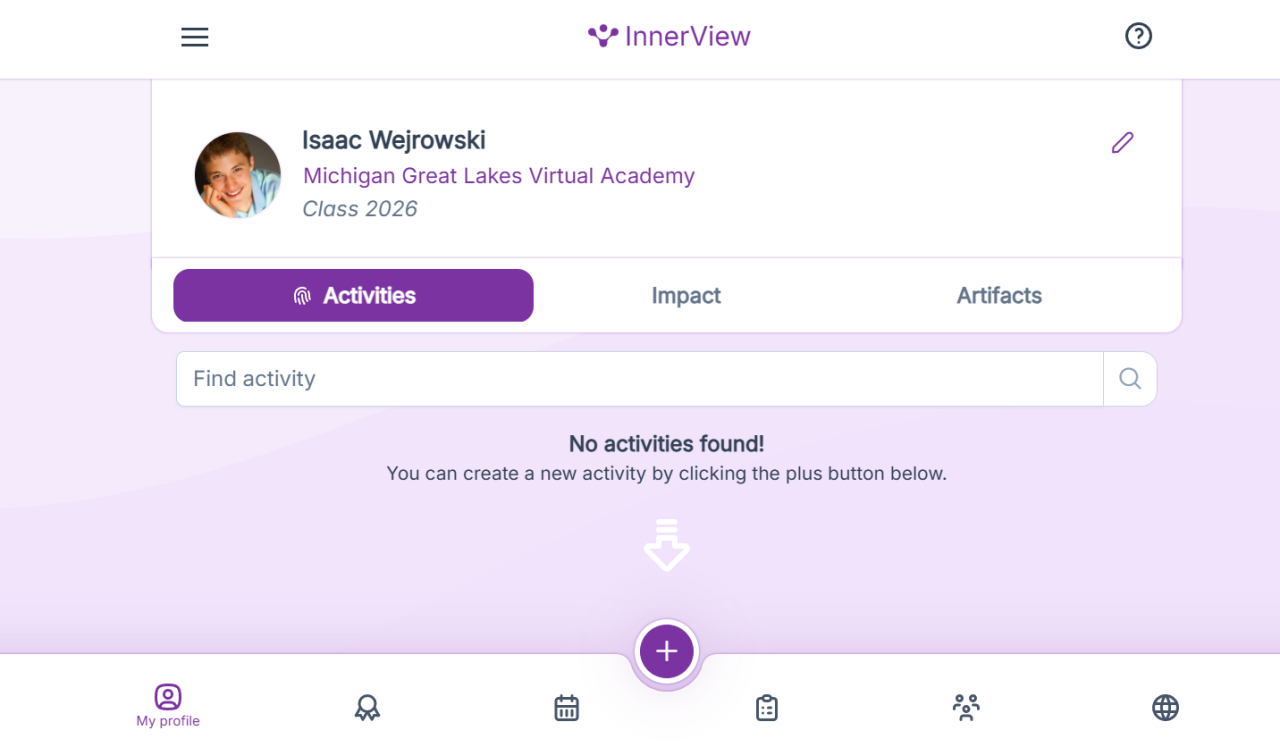Screen dimensions: 1280x747
Task: Open the calendar from bottom navigation
Action: pos(566,708)
